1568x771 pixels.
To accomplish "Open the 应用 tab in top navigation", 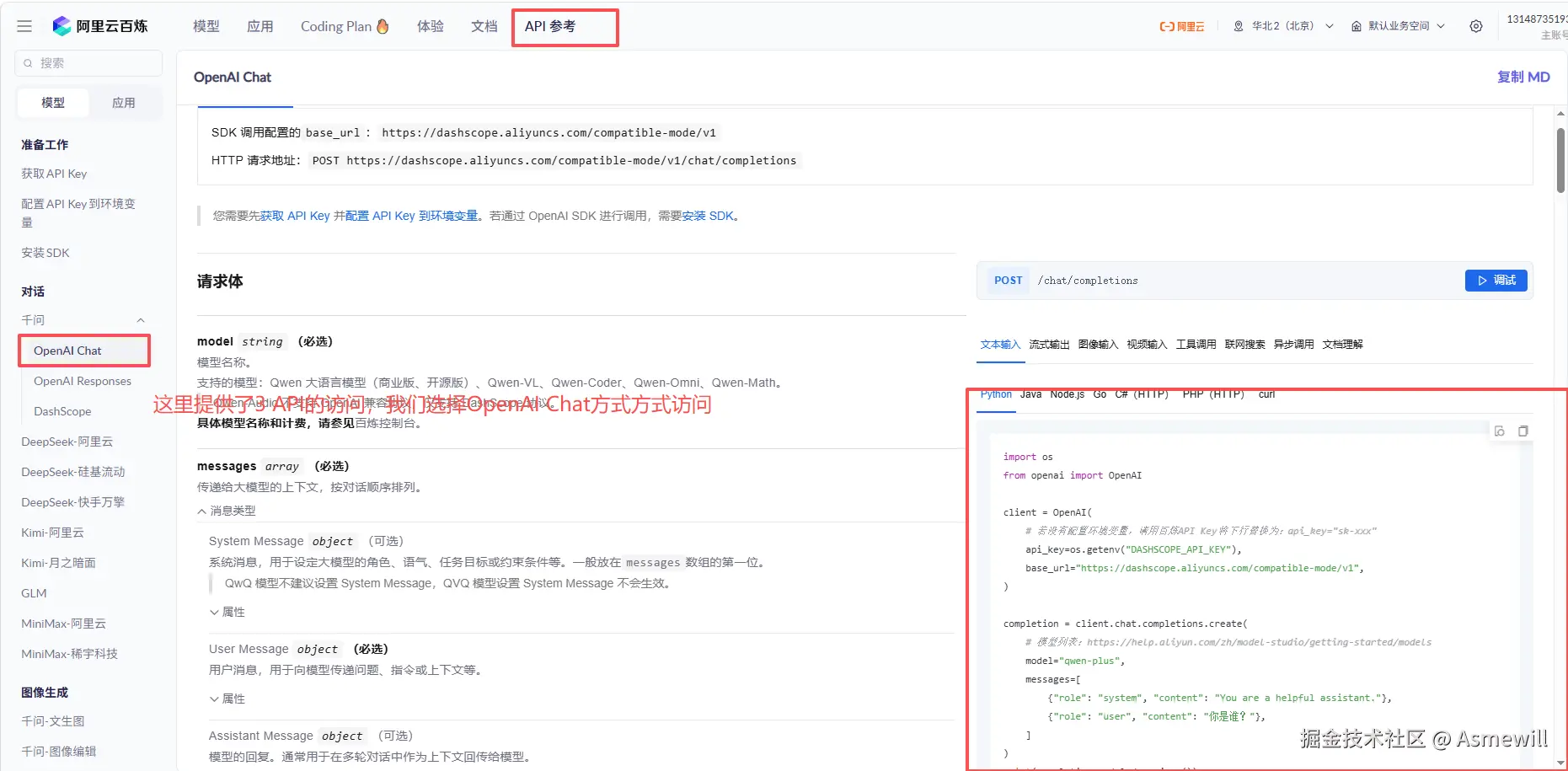I will pos(260,26).
